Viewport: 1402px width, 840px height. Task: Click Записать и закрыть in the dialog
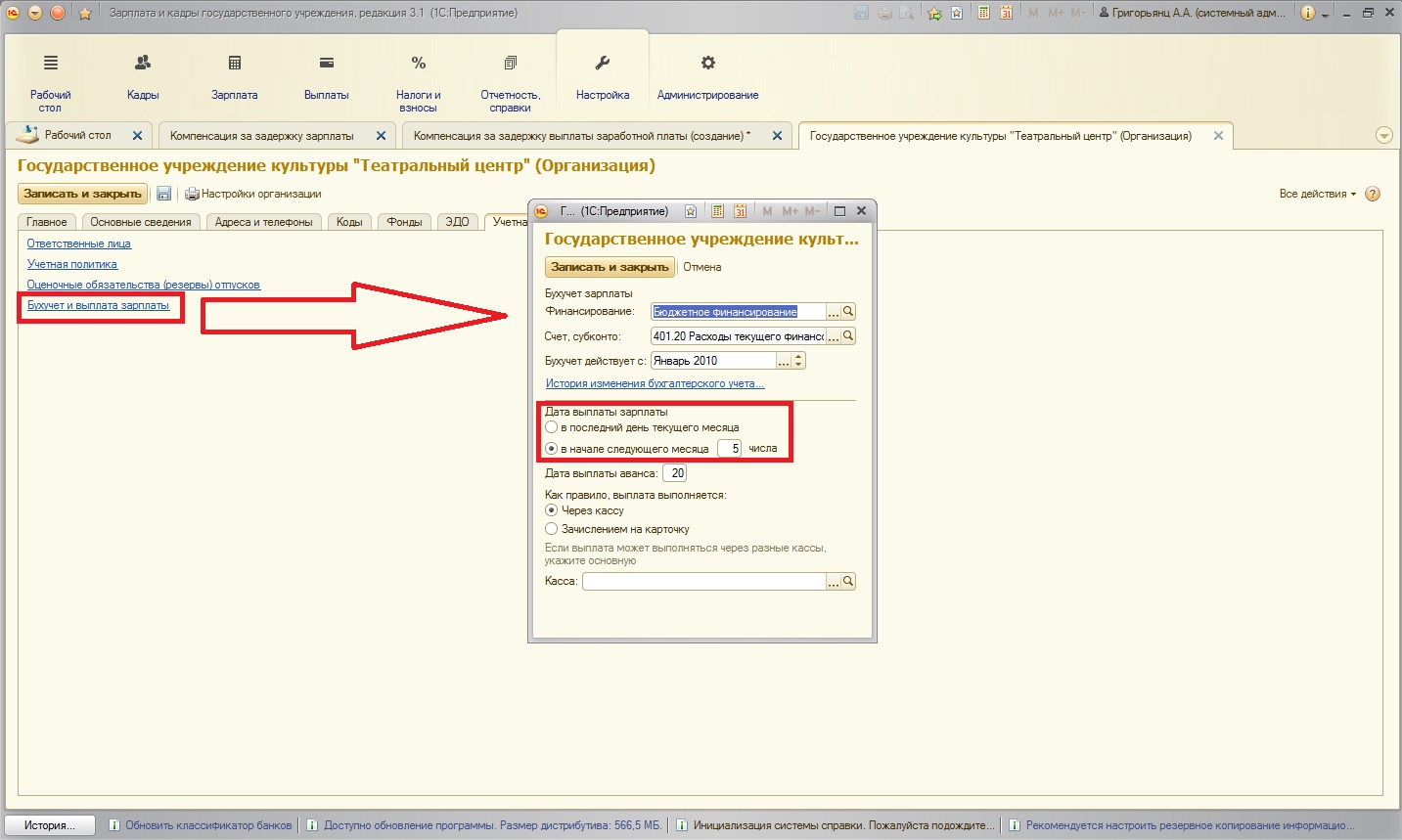tap(610, 267)
